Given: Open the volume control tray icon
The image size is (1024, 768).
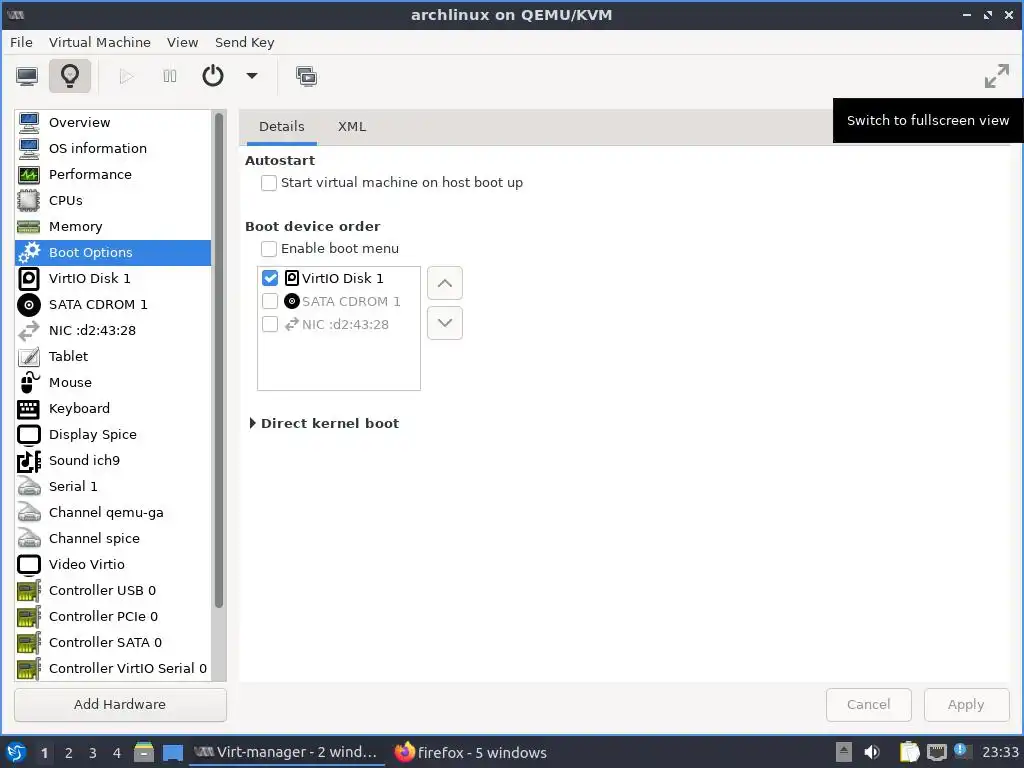Looking at the screenshot, I should [872, 752].
